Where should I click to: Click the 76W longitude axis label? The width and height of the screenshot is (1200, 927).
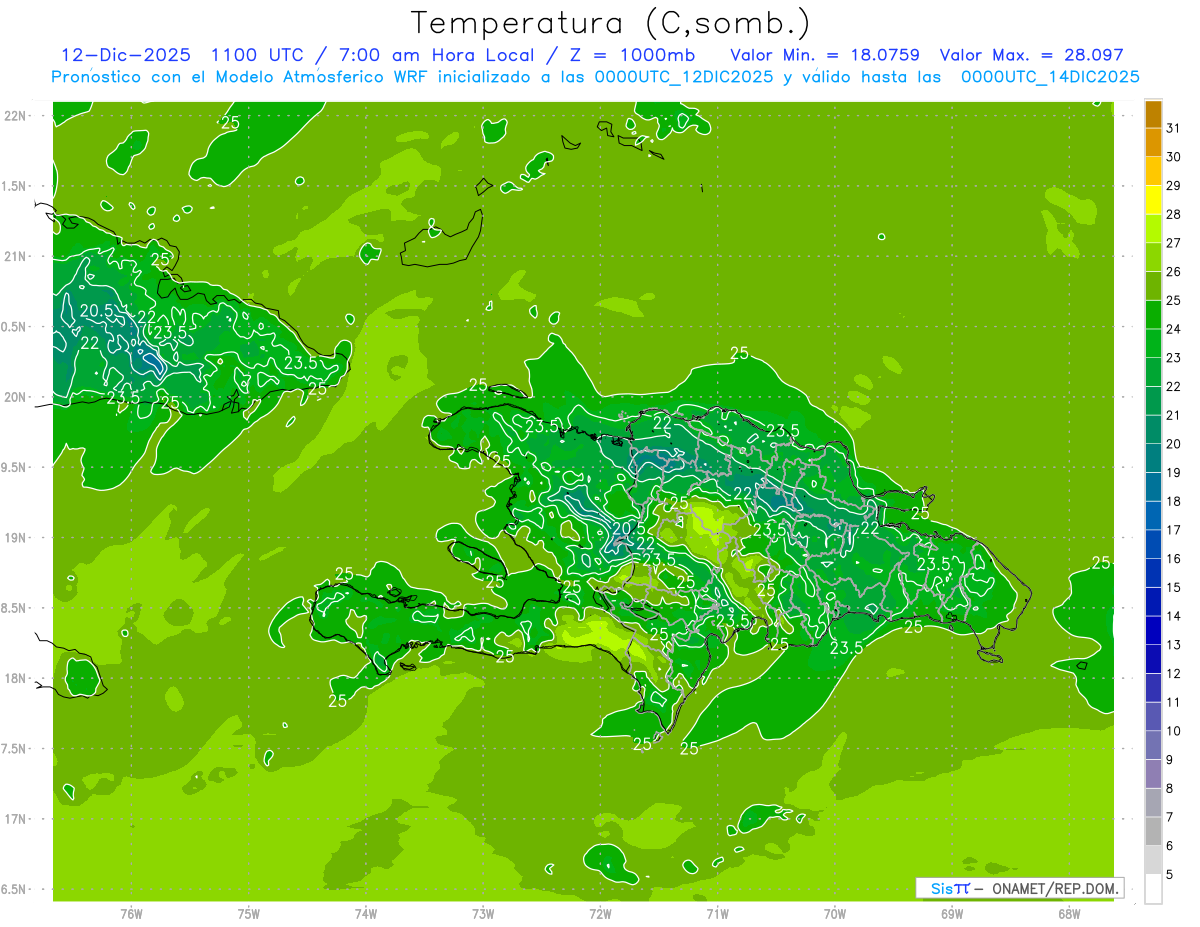[x=131, y=913]
